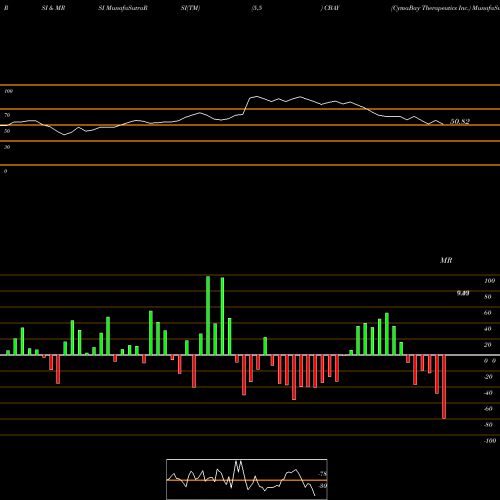Viewport: 500px width, 500px height.
Task: Click the 40 label on the MR axis
Action: pyautogui.click(x=488, y=329)
